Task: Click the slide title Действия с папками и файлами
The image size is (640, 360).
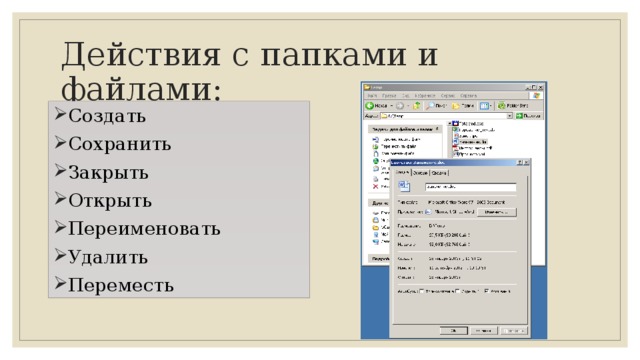Action: pyautogui.click(x=249, y=71)
